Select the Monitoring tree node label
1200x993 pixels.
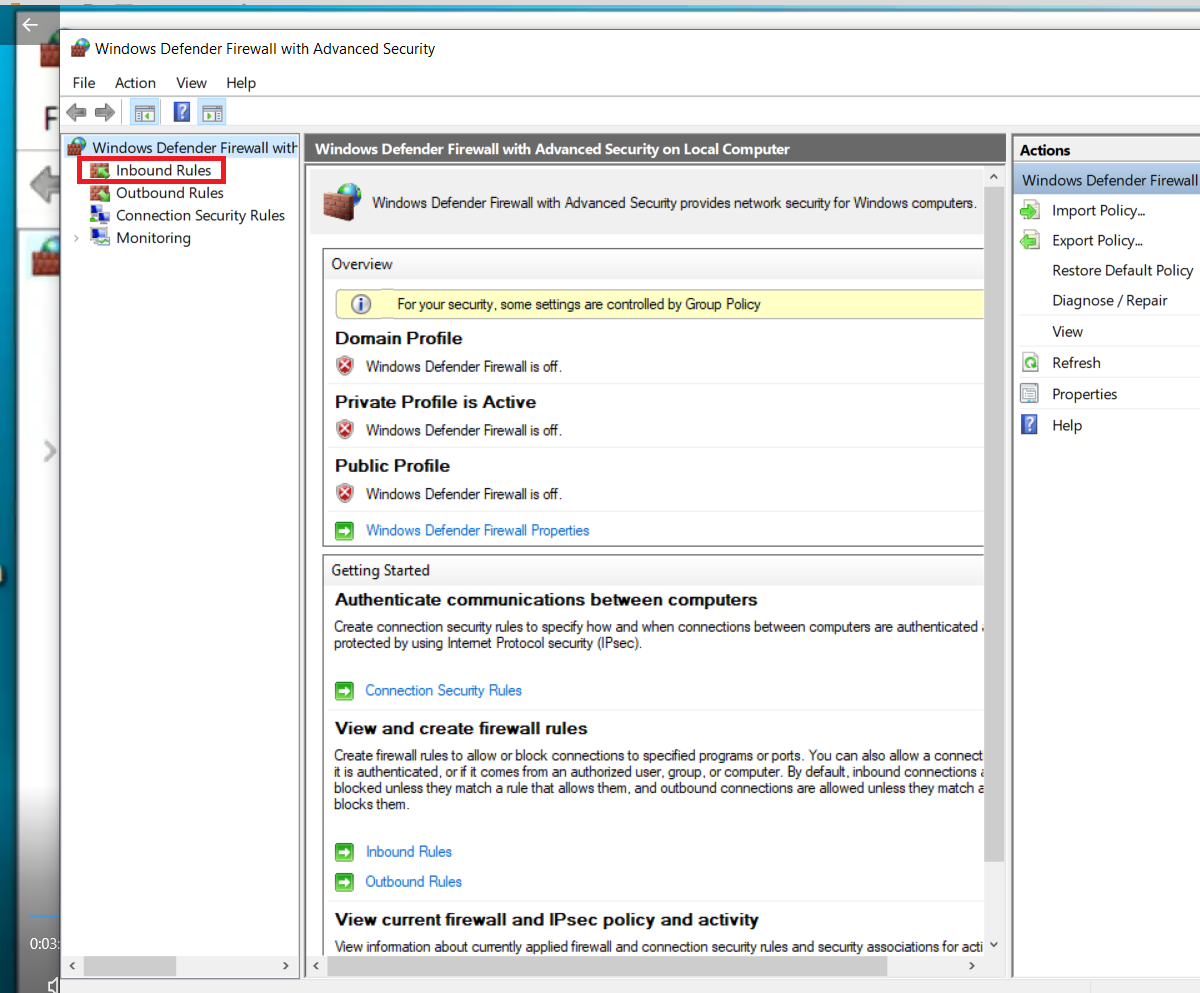(x=153, y=238)
